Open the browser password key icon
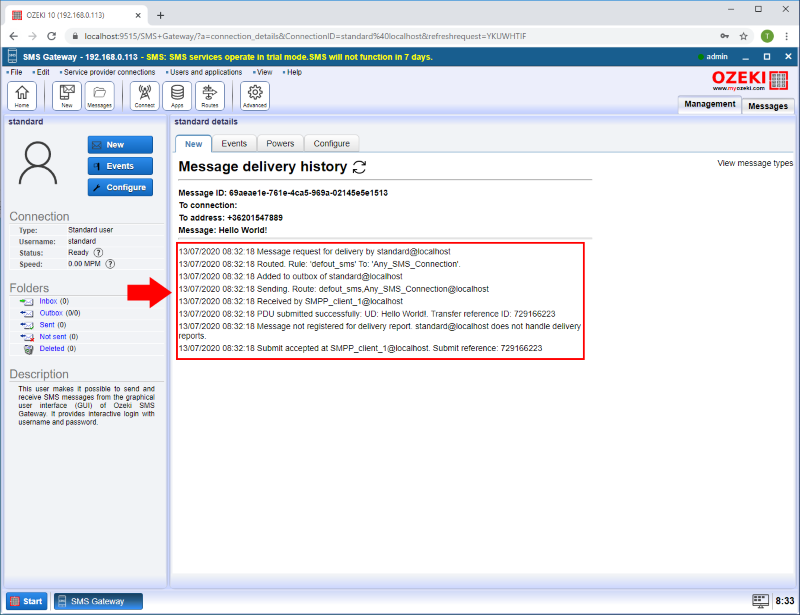The height and width of the screenshot is (615, 800). (724, 36)
